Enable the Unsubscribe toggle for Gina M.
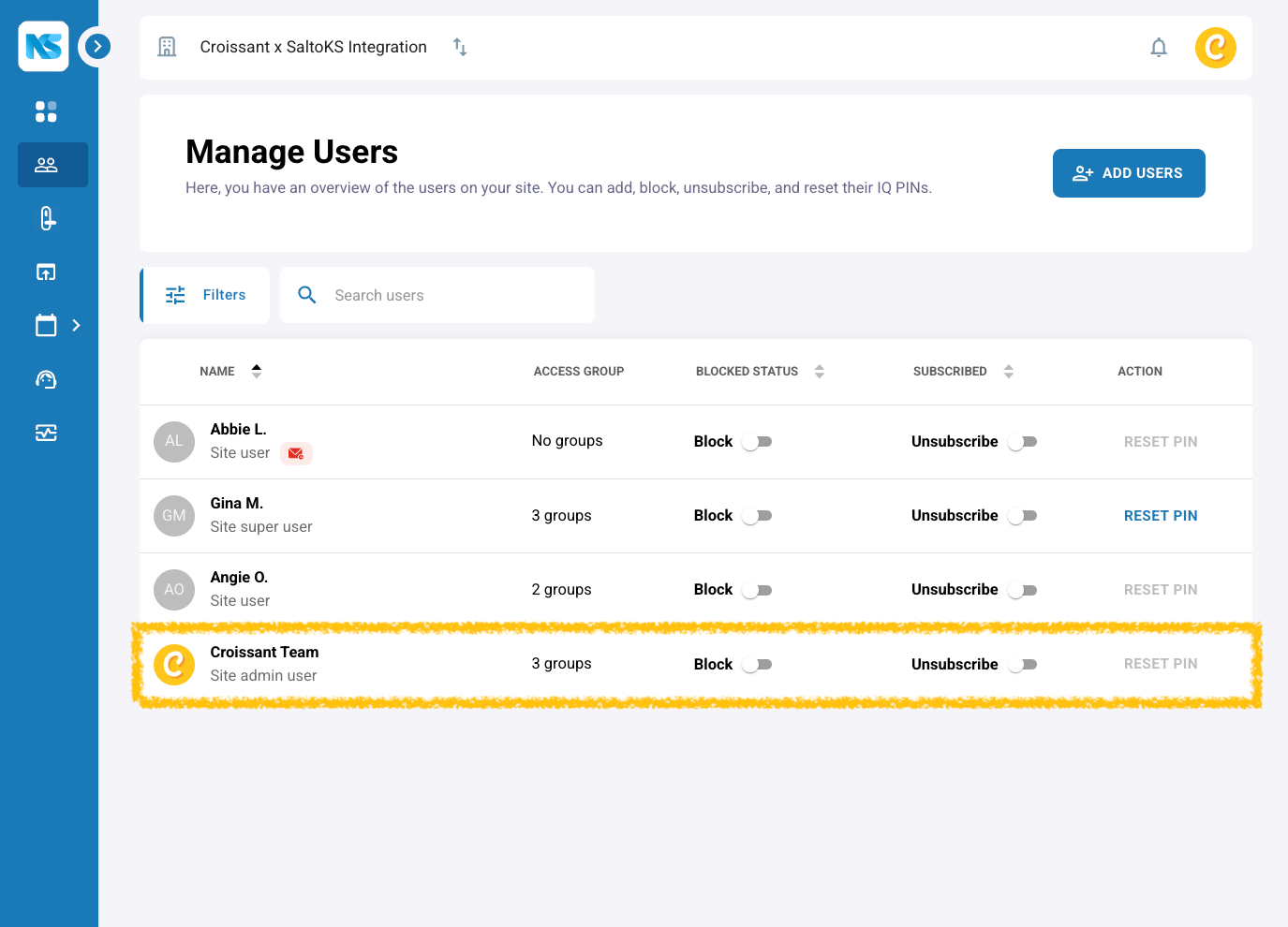 1022,515
